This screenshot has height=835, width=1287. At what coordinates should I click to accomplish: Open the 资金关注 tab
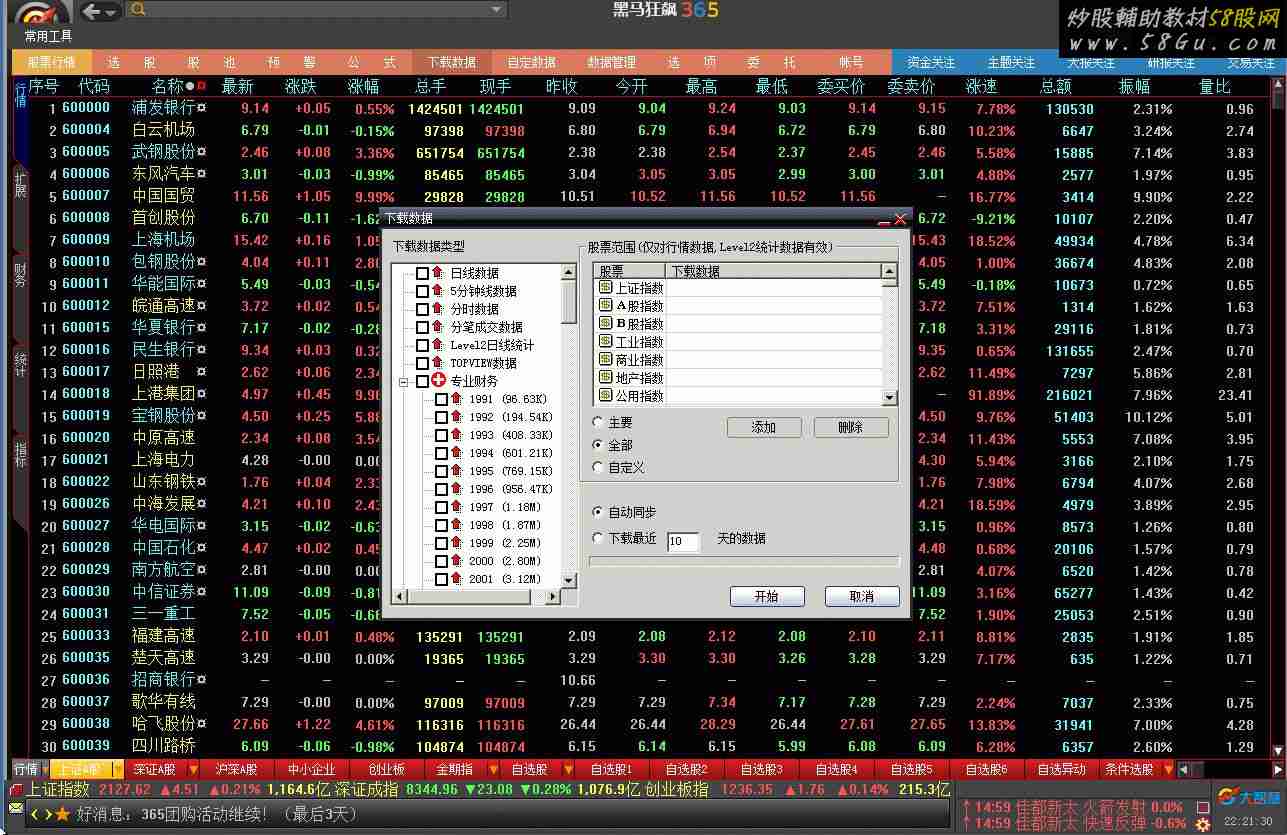(x=930, y=62)
